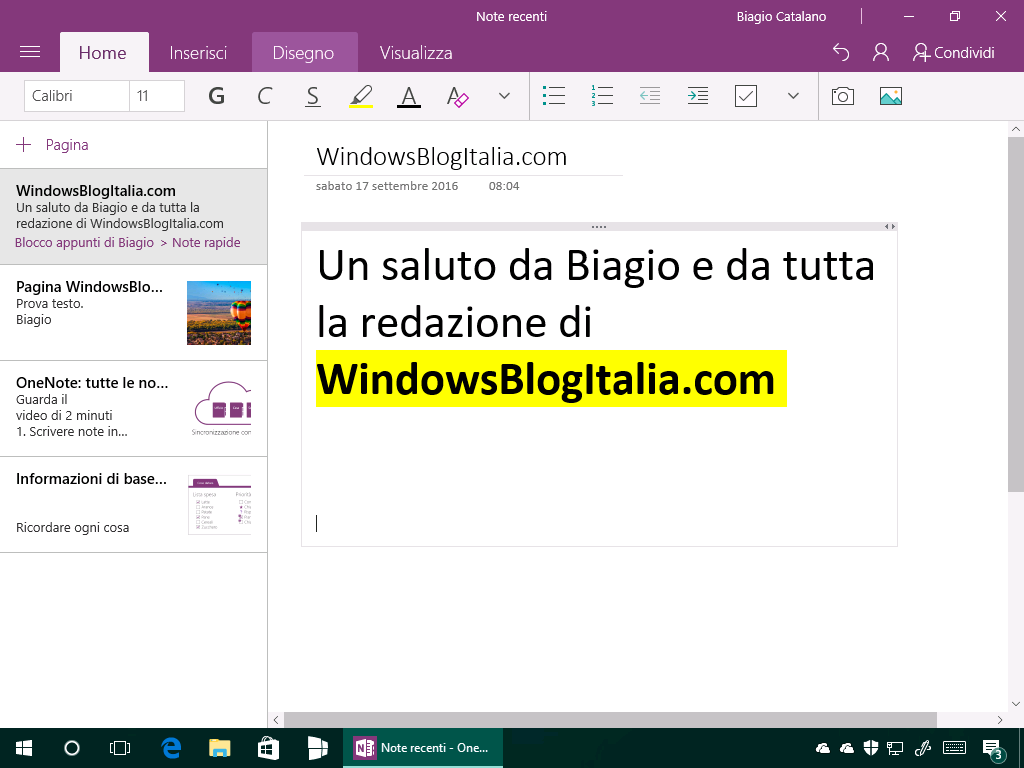
Task: Click the note container width arrows
Action: click(x=890, y=227)
